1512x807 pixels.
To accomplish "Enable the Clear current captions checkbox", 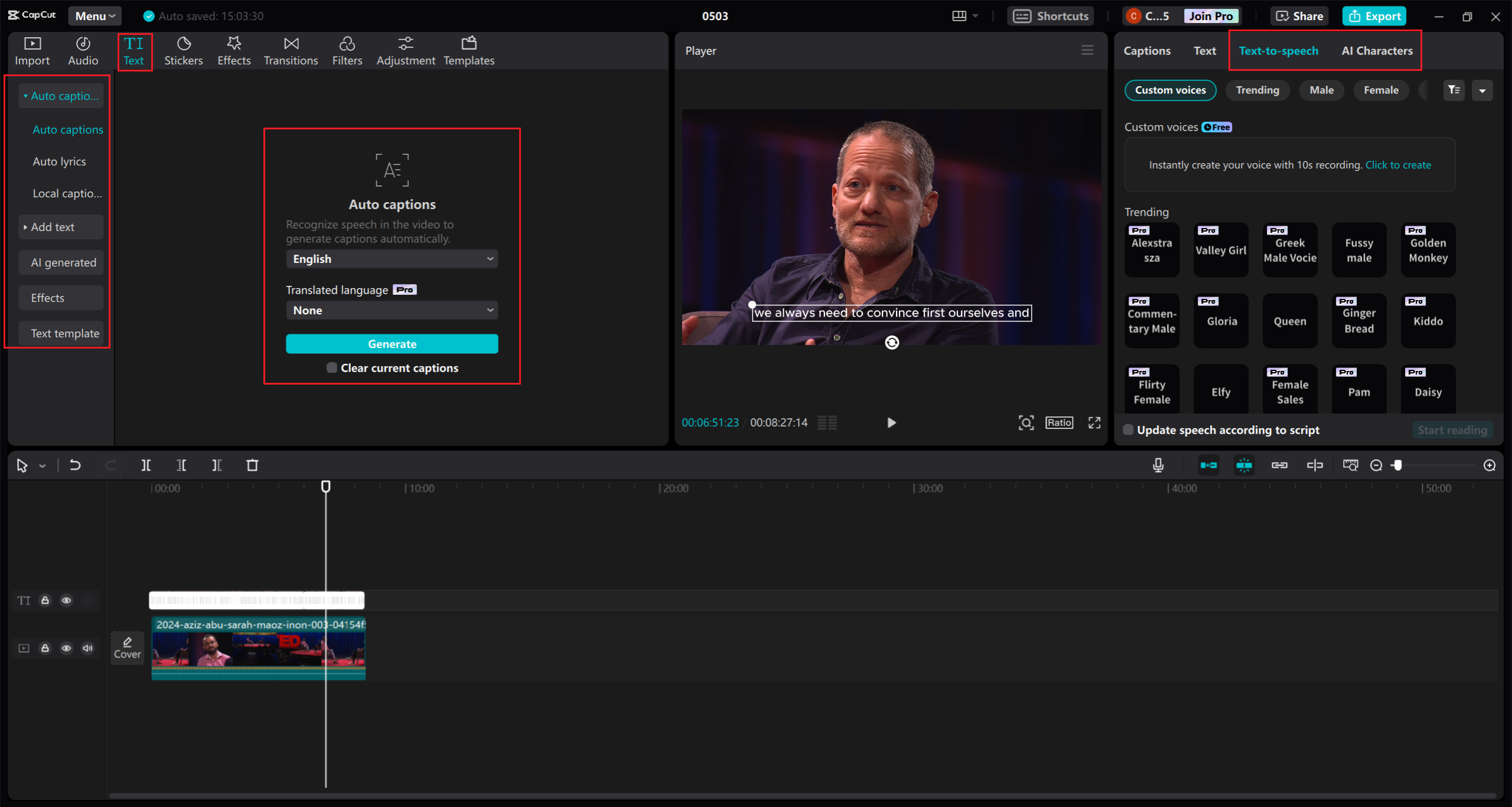I will (x=332, y=367).
